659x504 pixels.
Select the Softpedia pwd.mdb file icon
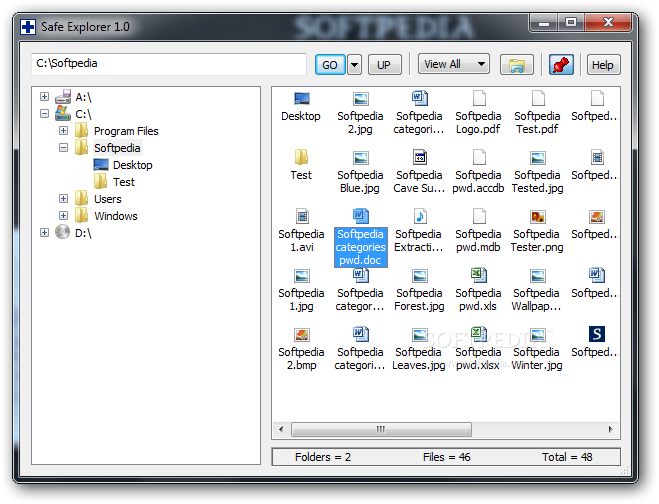click(x=479, y=216)
